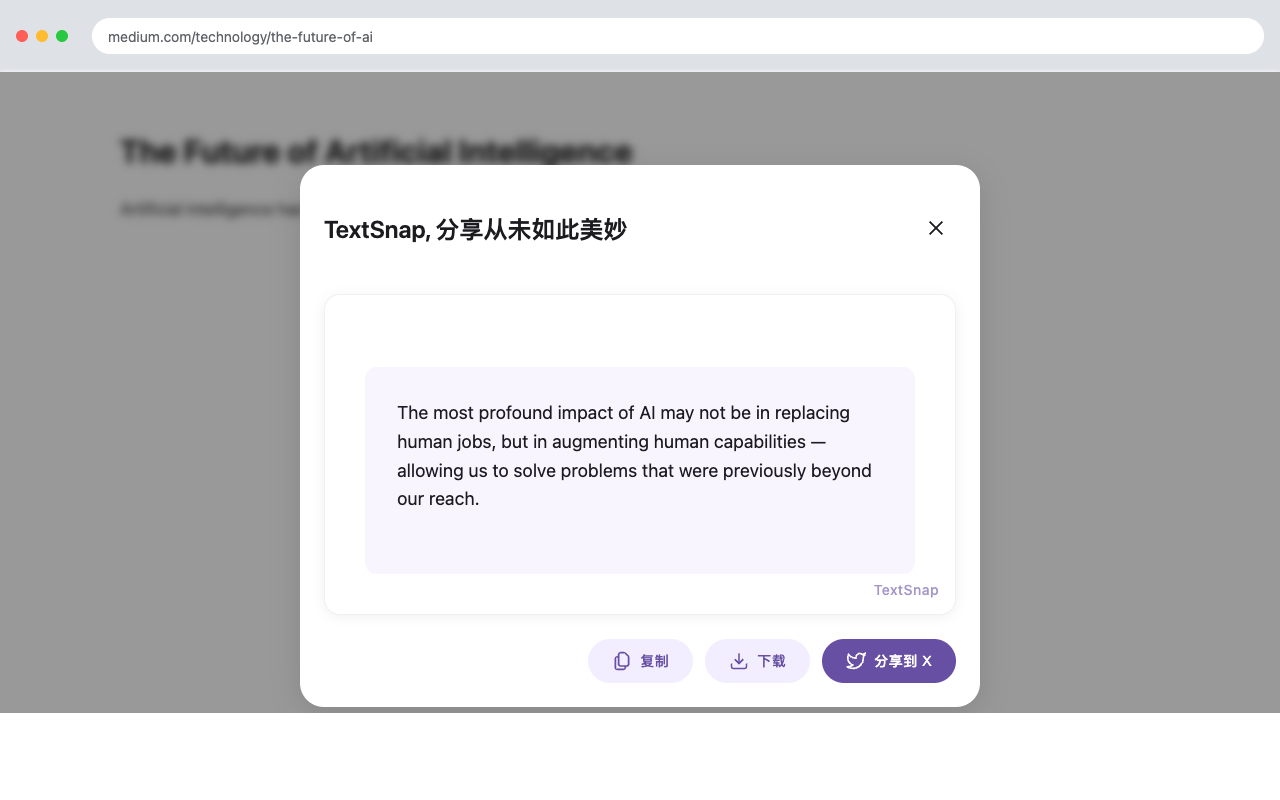Viewport: 1280px width, 800px height.
Task: Click the 复制 copy button
Action: click(640, 661)
